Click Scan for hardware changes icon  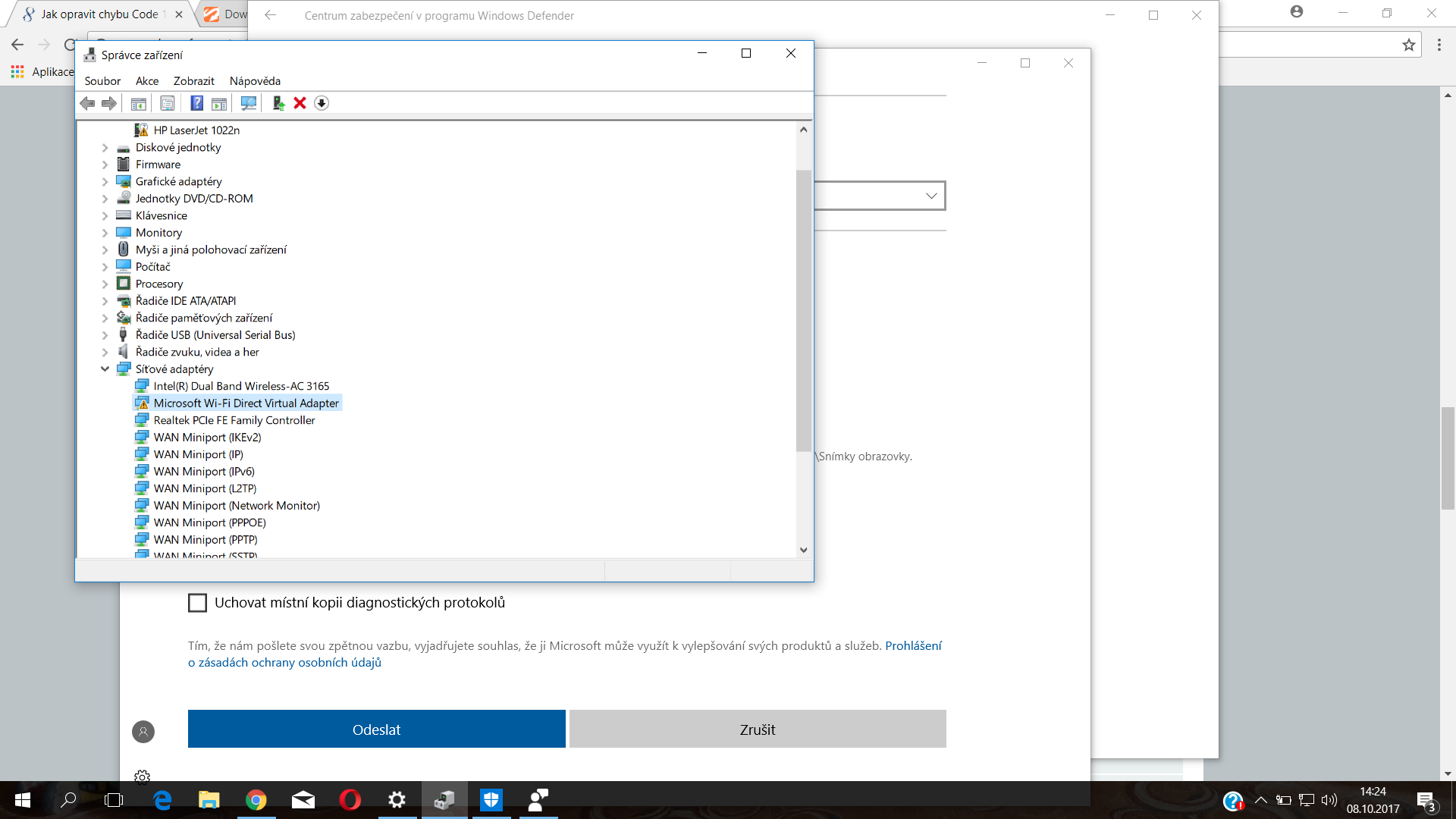click(x=248, y=103)
